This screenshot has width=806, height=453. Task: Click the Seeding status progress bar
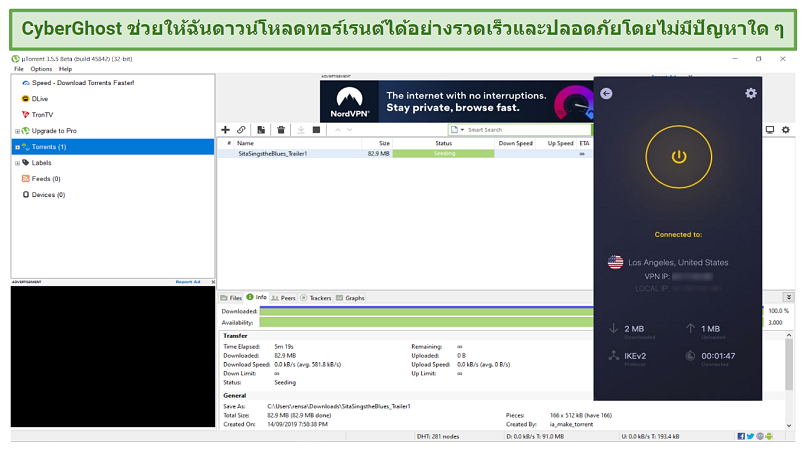pos(444,153)
